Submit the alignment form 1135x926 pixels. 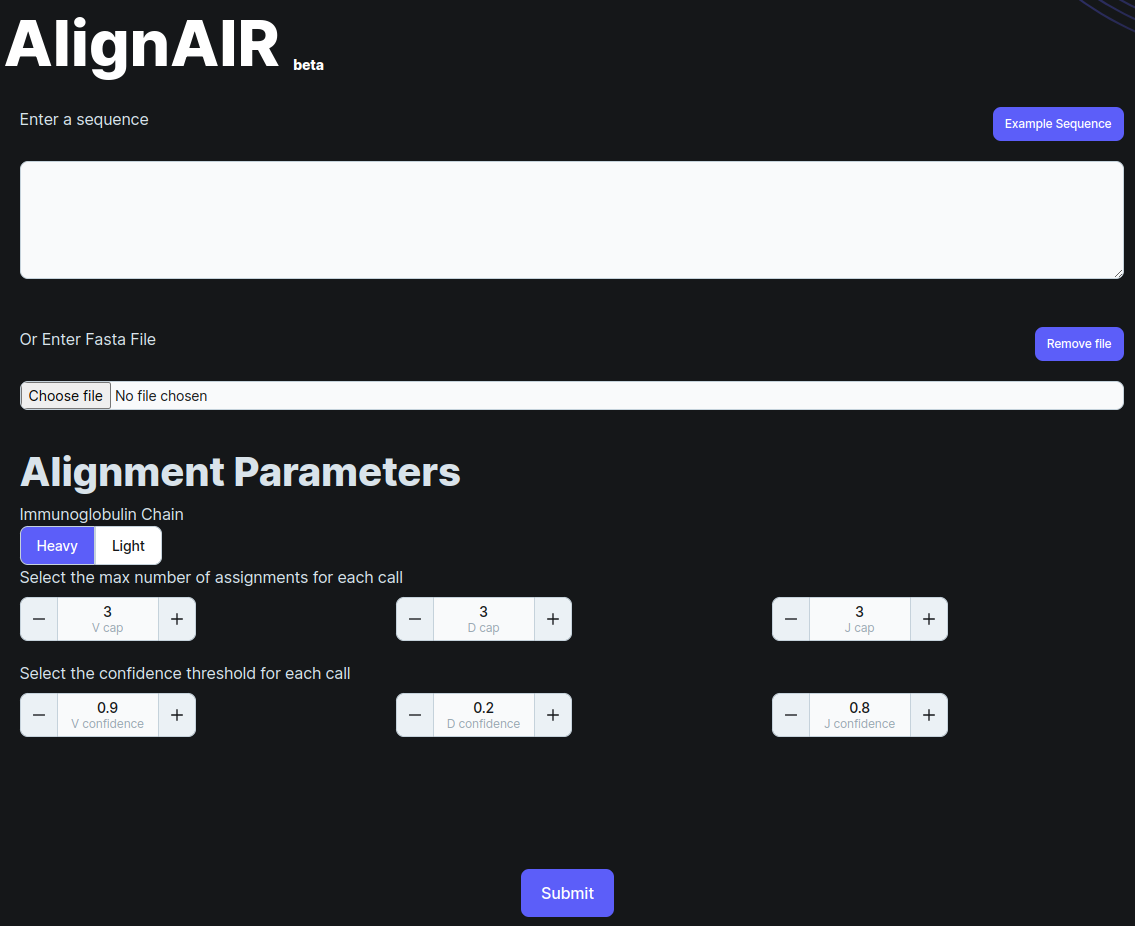tap(567, 893)
